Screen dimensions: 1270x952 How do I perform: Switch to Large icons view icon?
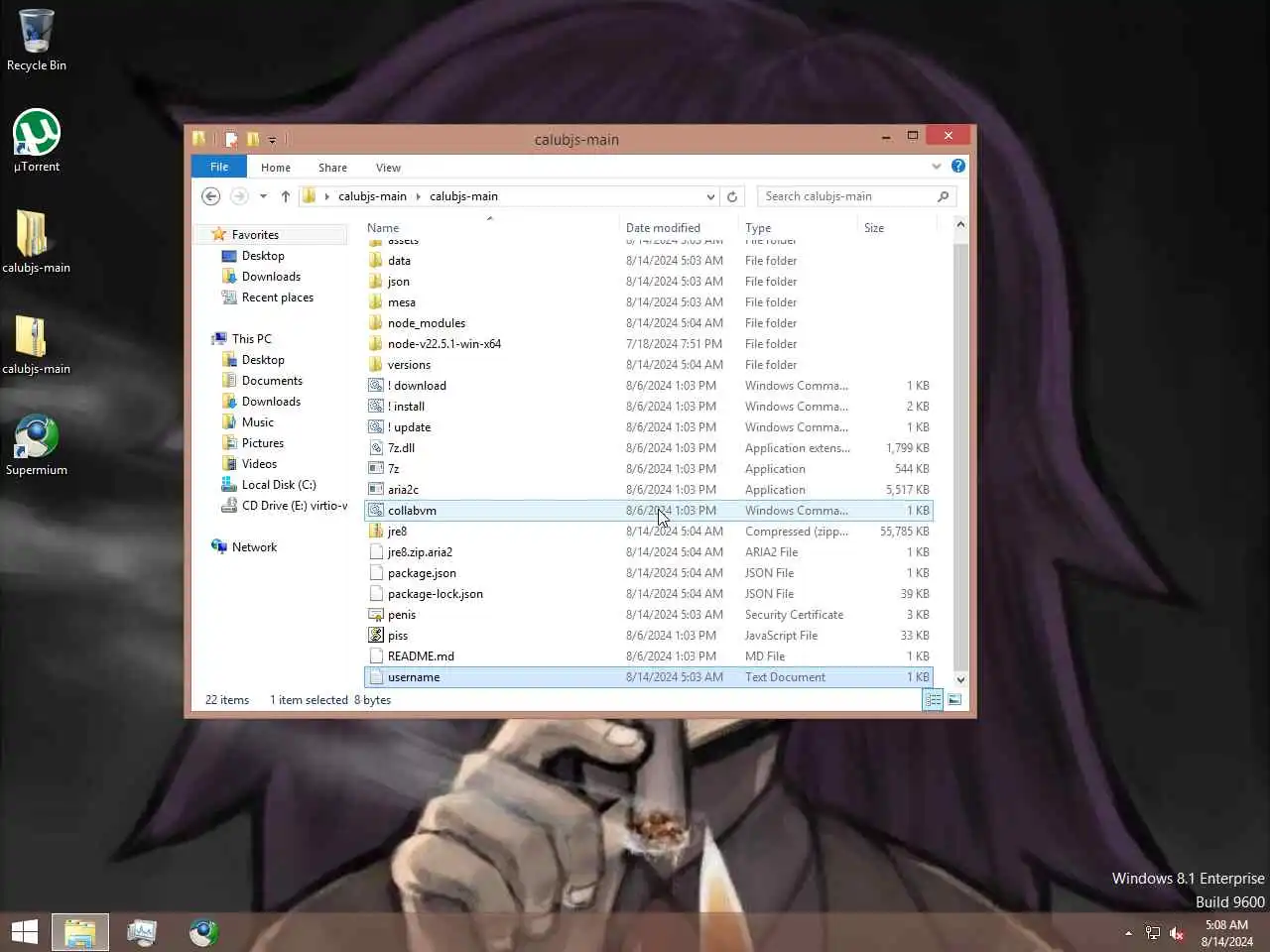click(x=954, y=700)
